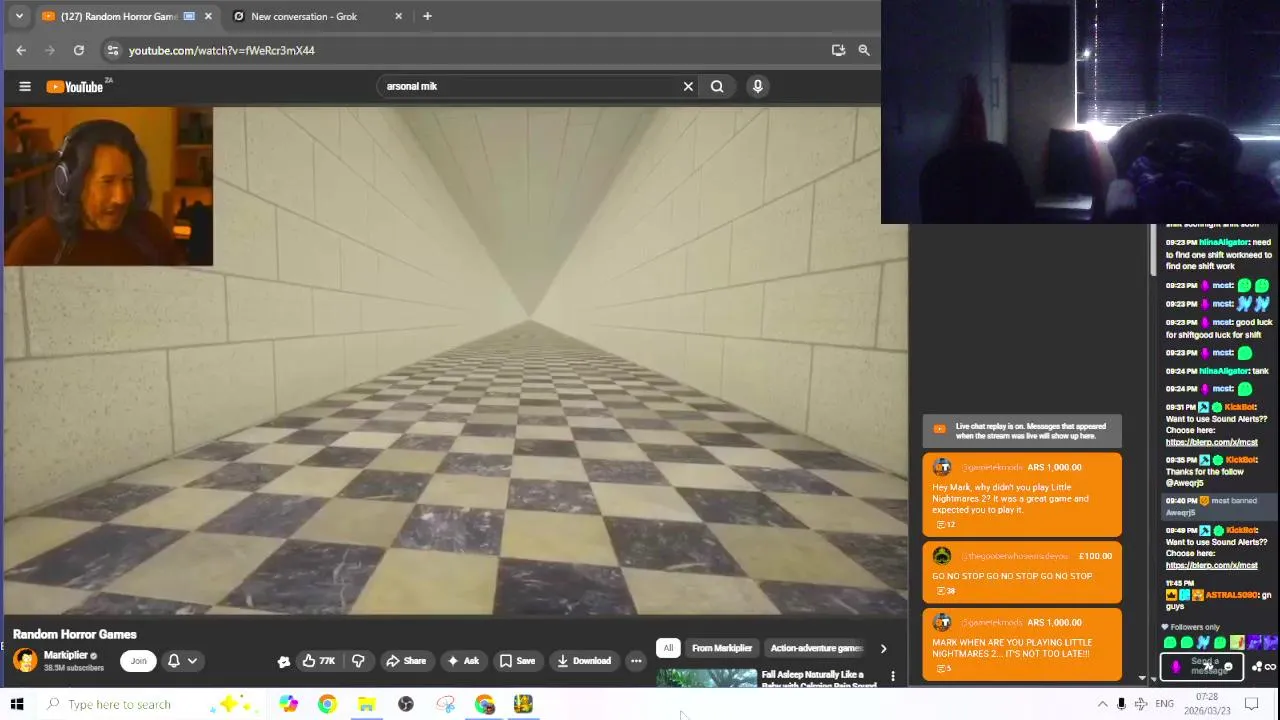Open File Explorer from the taskbar
1280x720 pixels.
coord(366,704)
